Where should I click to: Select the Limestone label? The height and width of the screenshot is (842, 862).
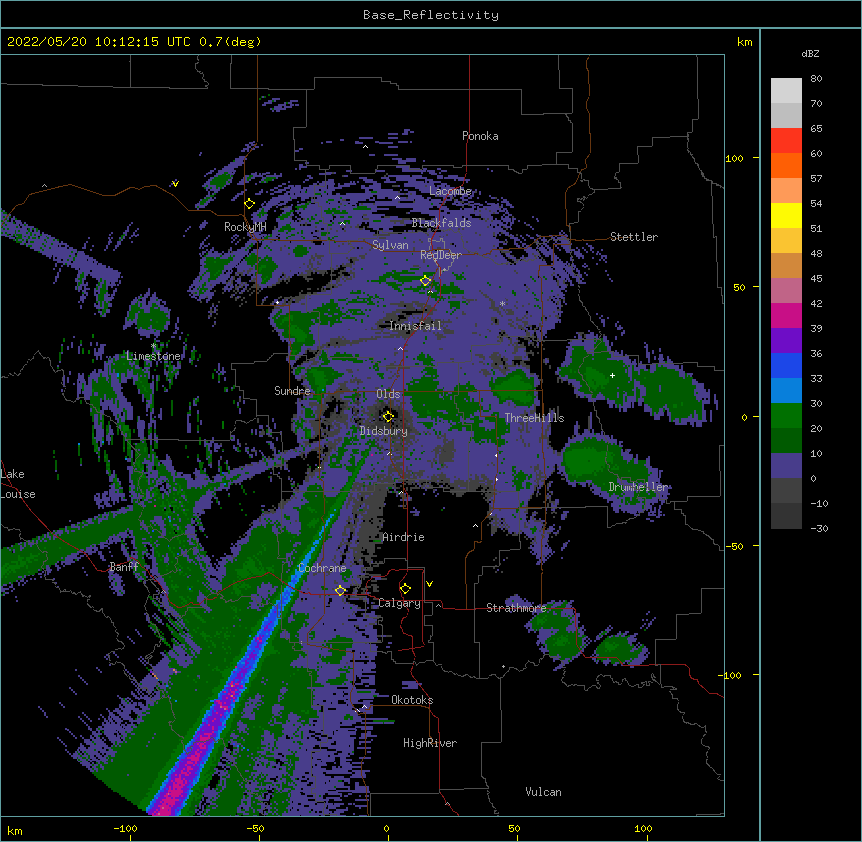[153, 356]
